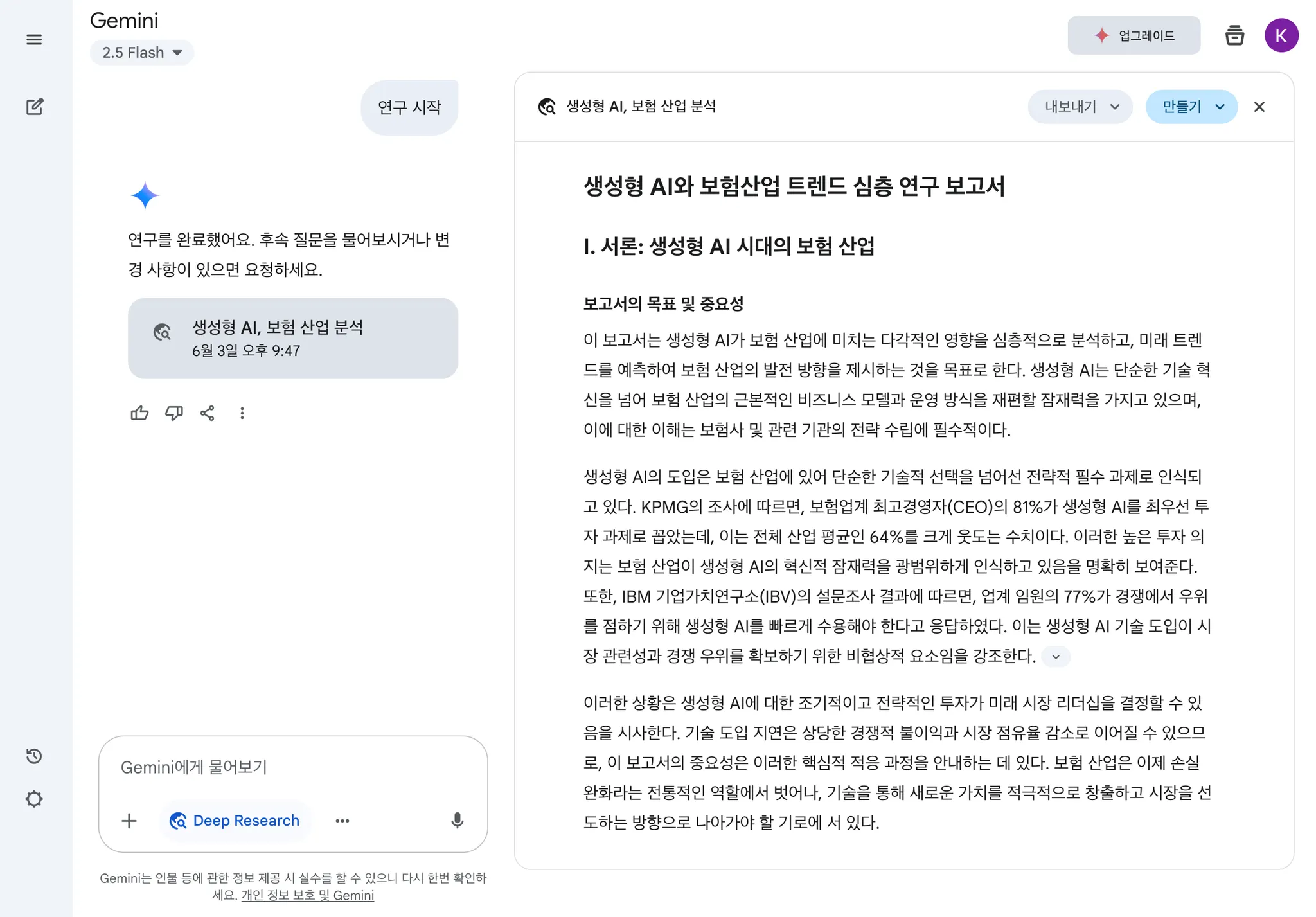Click plus icon to add files

click(129, 821)
